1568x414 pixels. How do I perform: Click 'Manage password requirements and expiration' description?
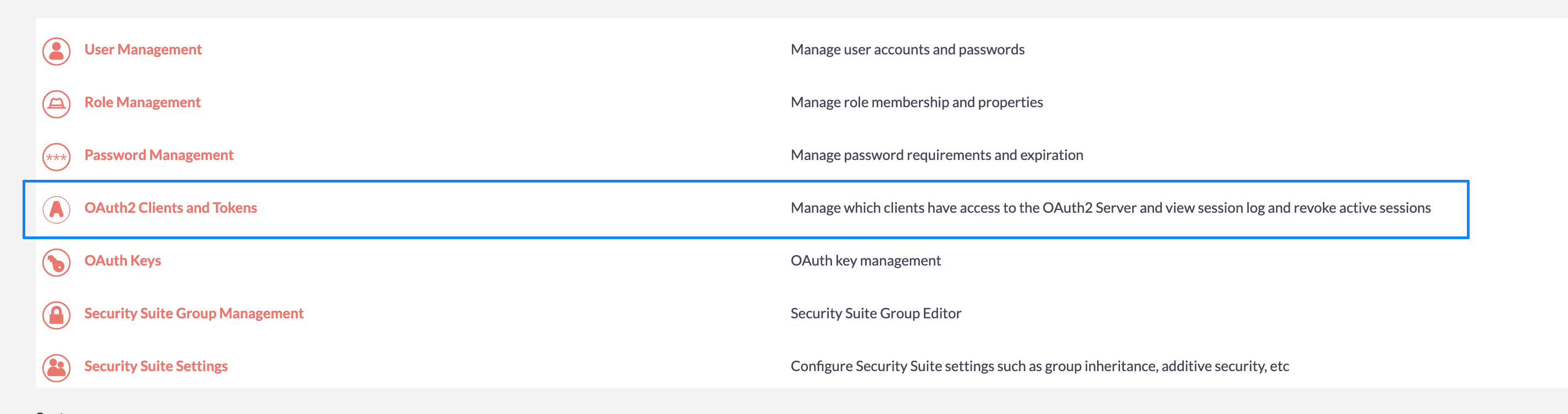pyautogui.click(x=936, y=155)
